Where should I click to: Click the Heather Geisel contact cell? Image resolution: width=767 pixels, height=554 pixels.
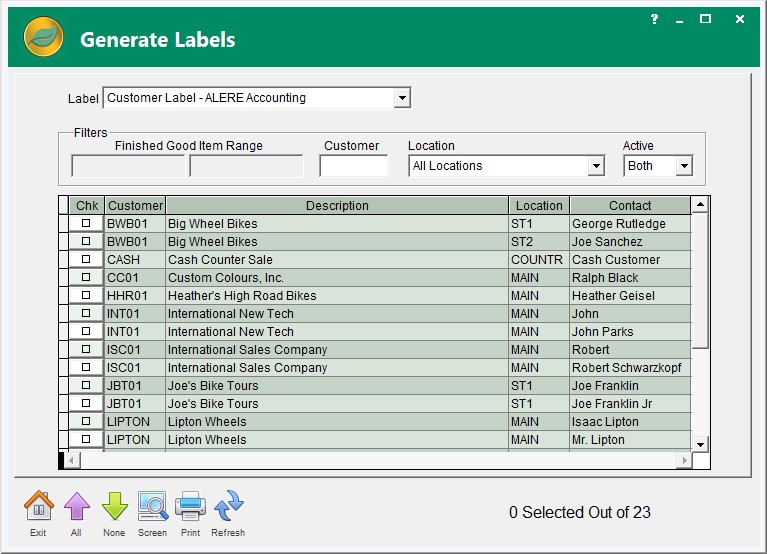click(630, 296)
